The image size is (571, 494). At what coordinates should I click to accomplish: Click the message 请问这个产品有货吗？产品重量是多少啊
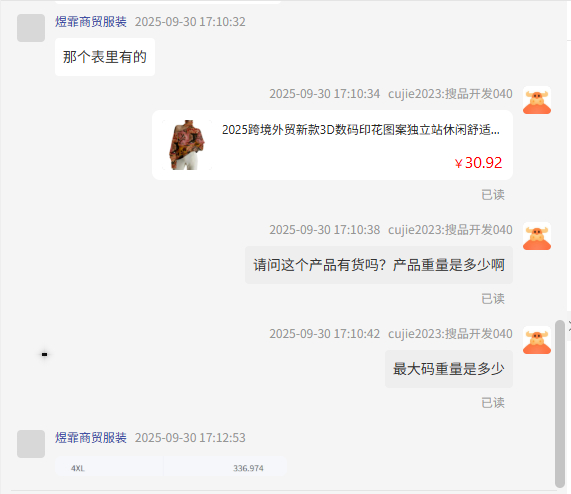click(379, 265)
